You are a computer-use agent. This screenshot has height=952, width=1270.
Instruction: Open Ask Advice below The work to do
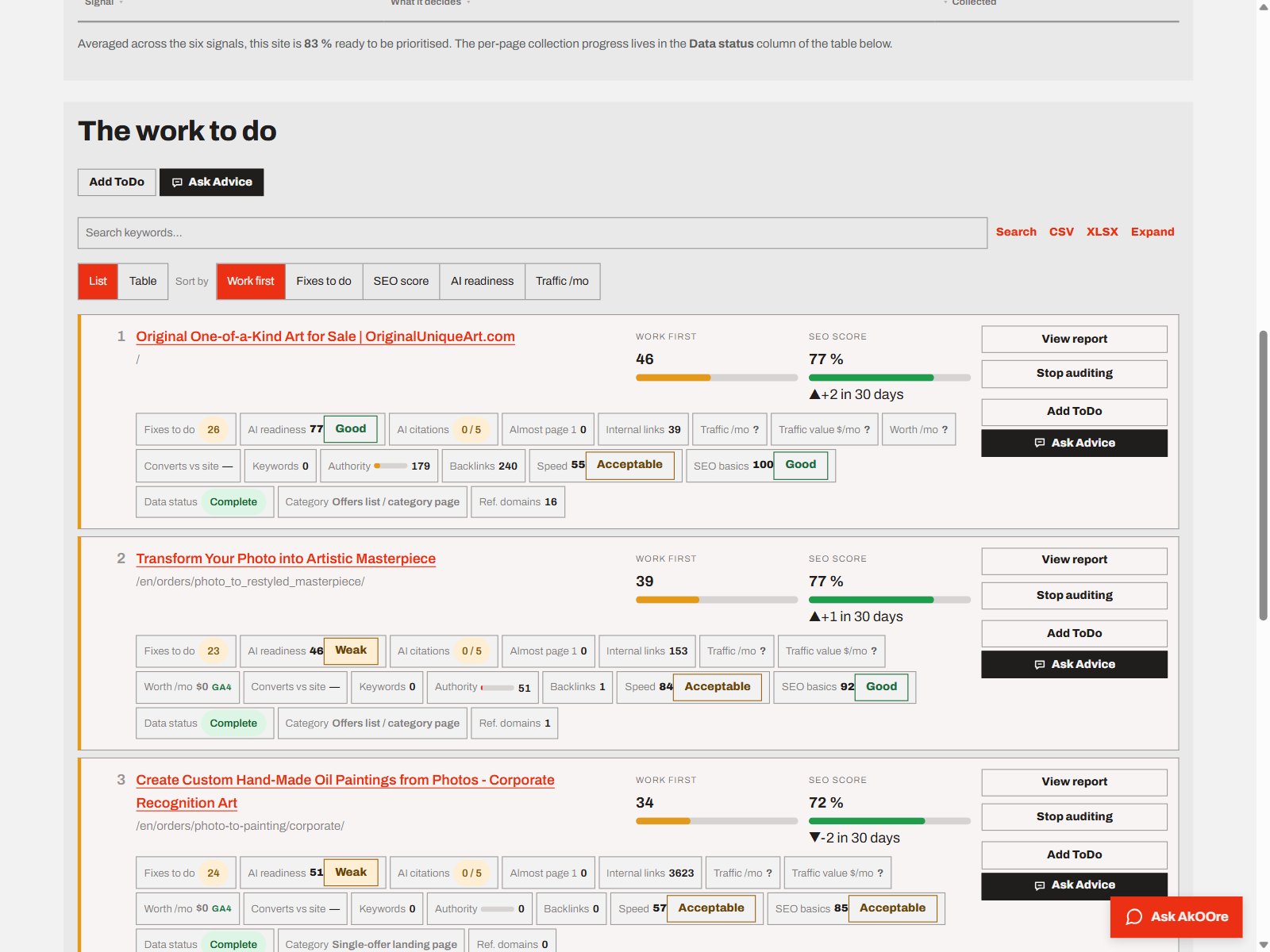point(212,182)
